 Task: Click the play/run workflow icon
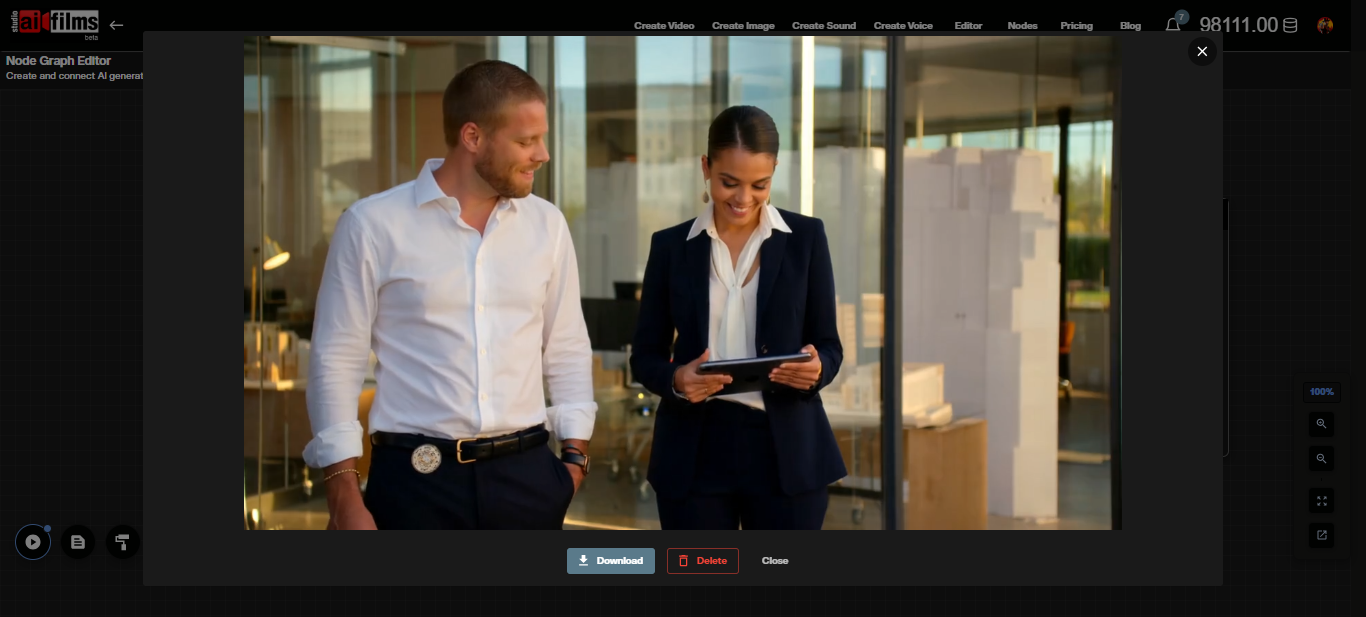pos(33,542)
